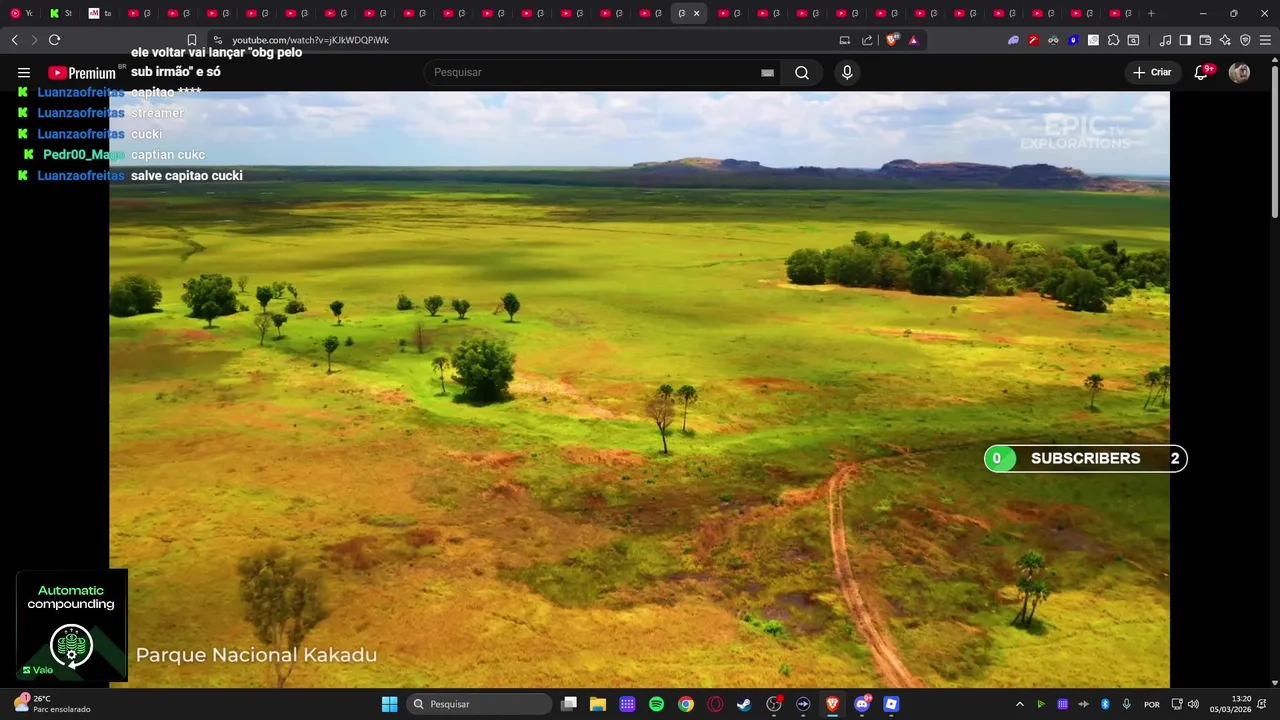
Task: Click the red magic wand extension icon
Action: (1033, 40)
